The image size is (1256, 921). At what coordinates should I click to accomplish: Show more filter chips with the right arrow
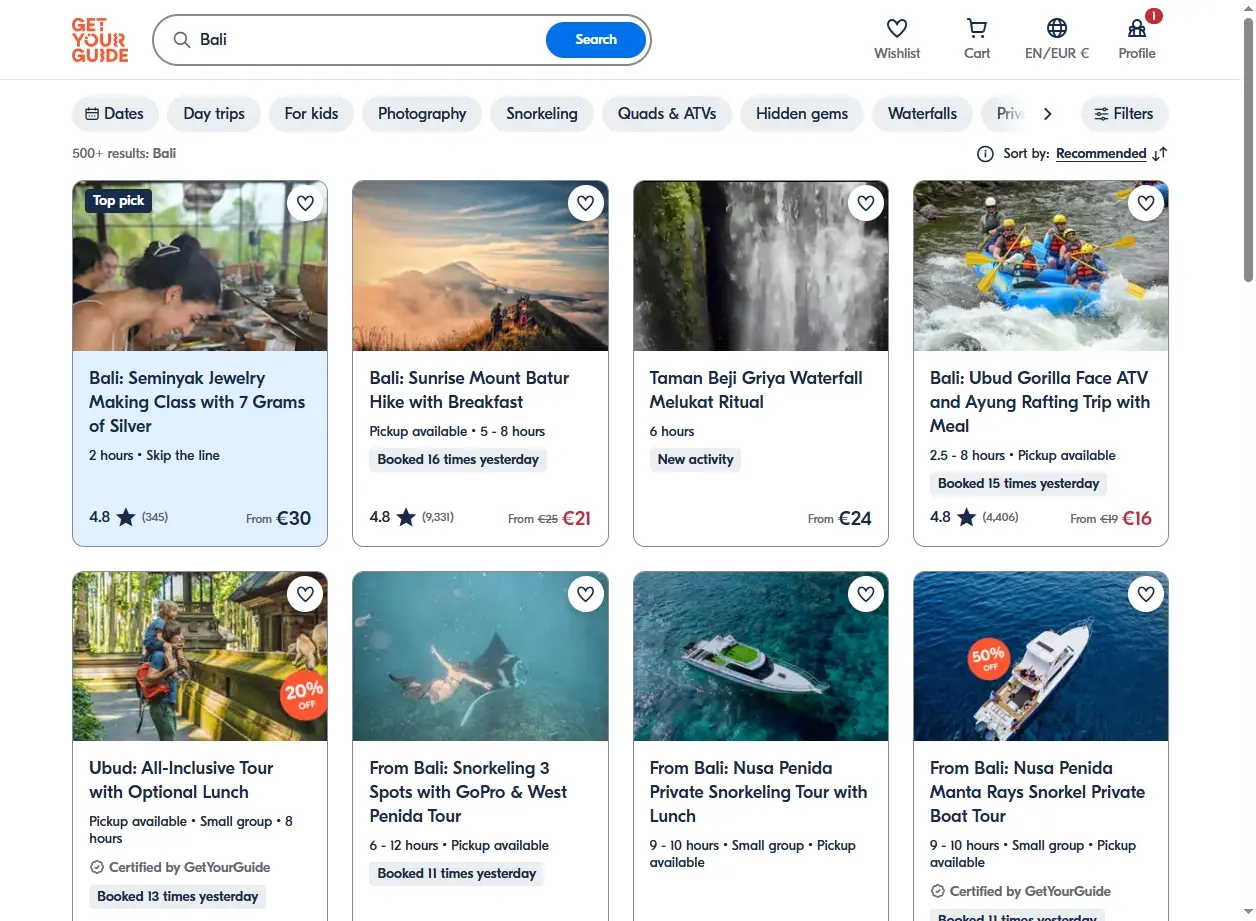[x=1047, y=114]
